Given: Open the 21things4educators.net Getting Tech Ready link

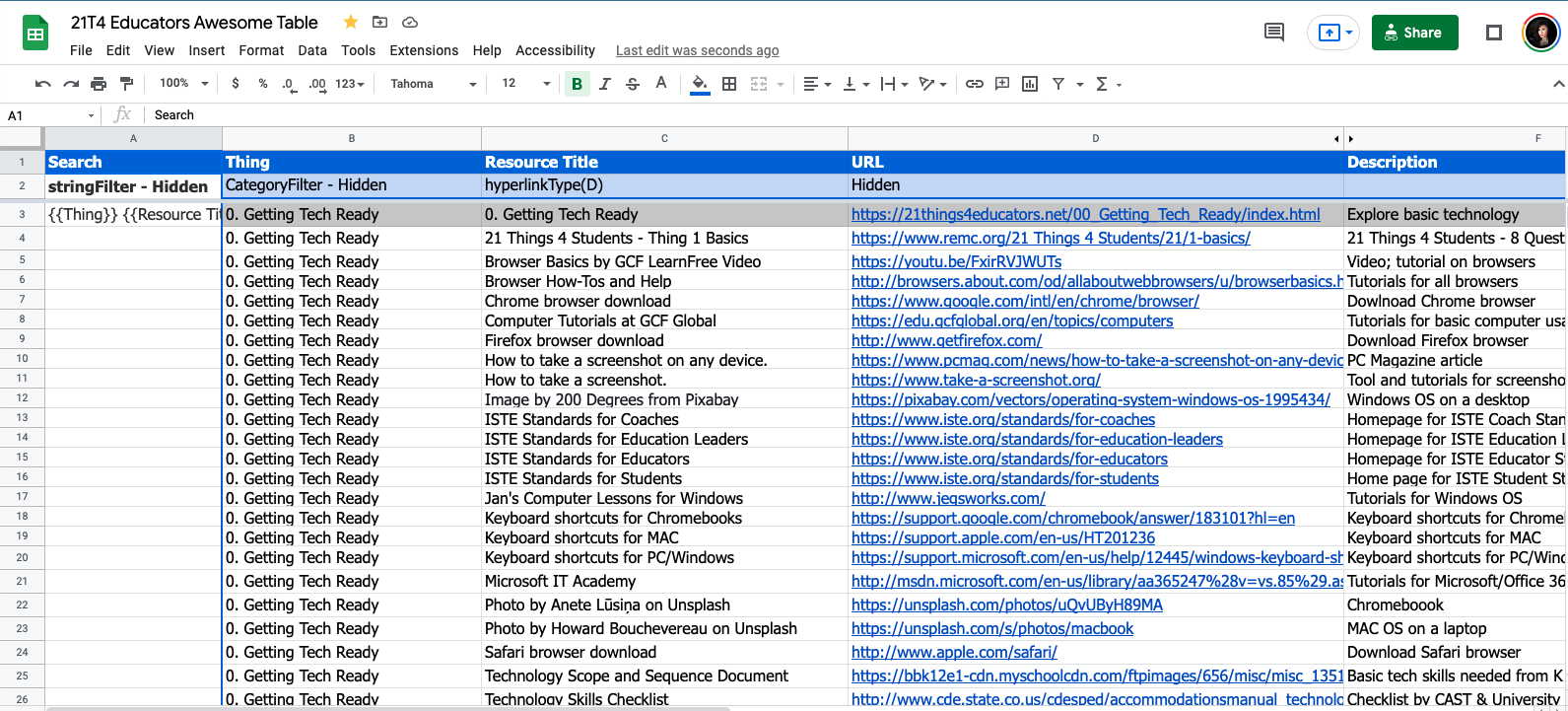Looking at the screenshot, I should (x=1085, y=214).
